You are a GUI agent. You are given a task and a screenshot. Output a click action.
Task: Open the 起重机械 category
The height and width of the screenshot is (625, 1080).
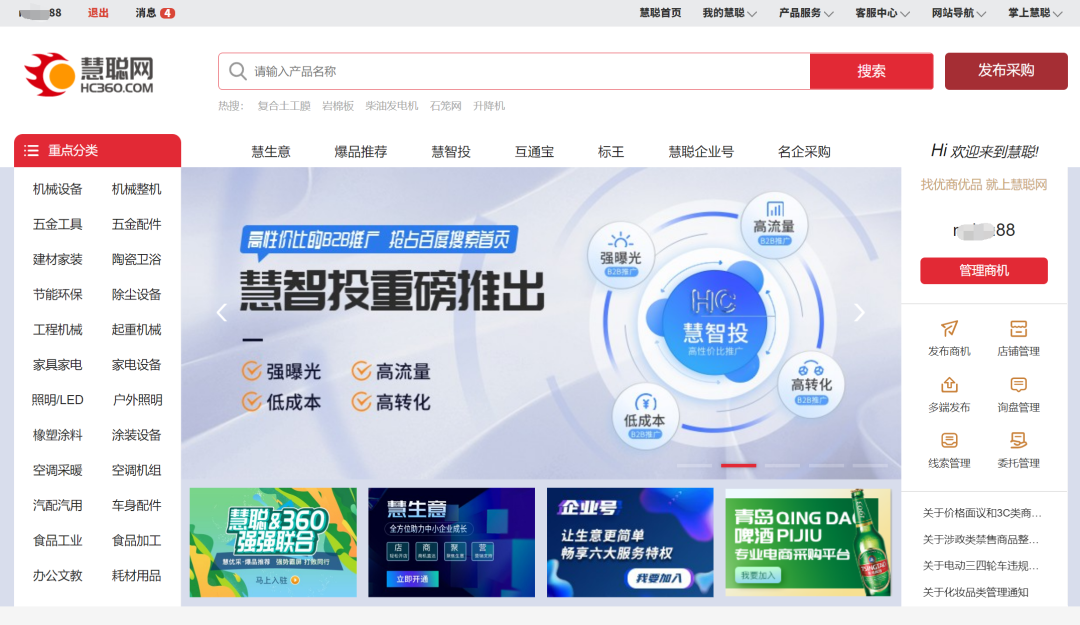coord(136,329)
